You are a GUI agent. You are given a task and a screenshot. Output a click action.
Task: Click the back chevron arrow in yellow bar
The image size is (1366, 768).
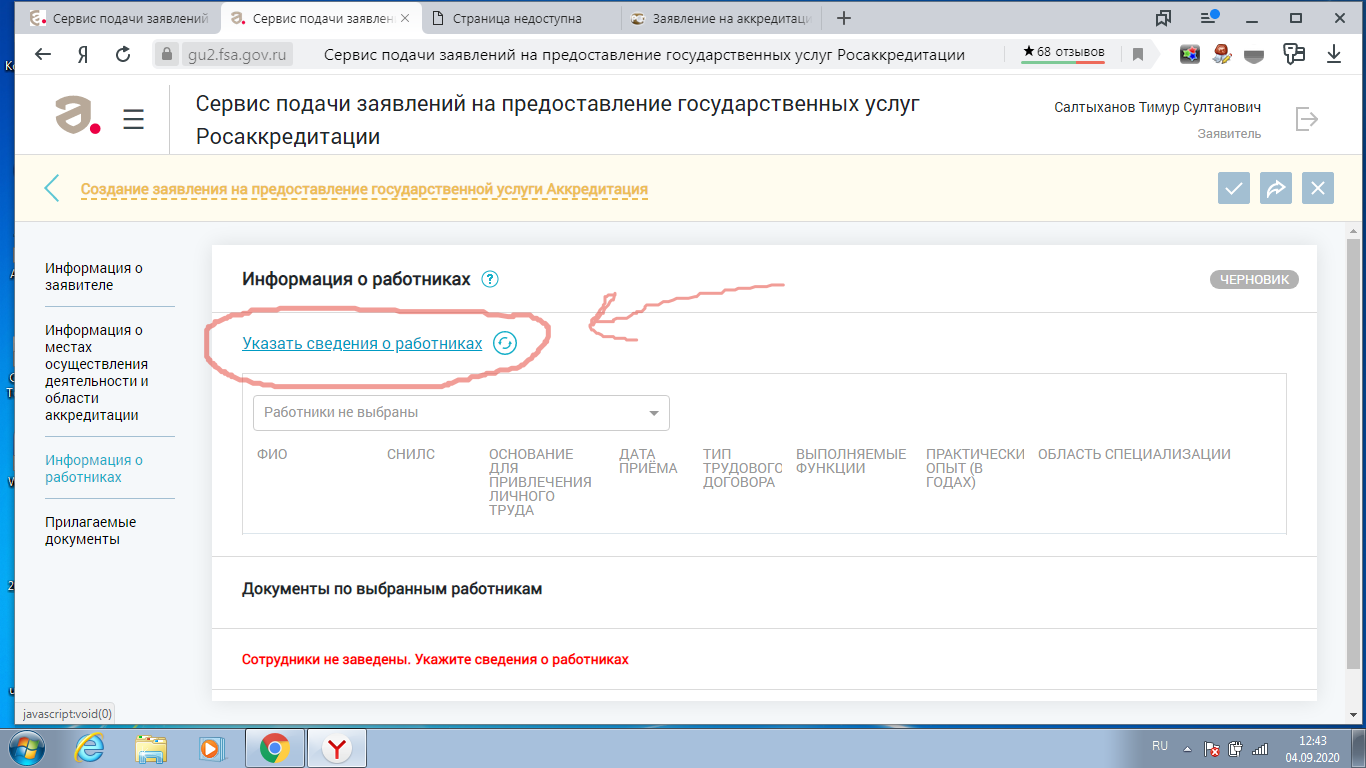pyautogui.click(x=52, y=188)
